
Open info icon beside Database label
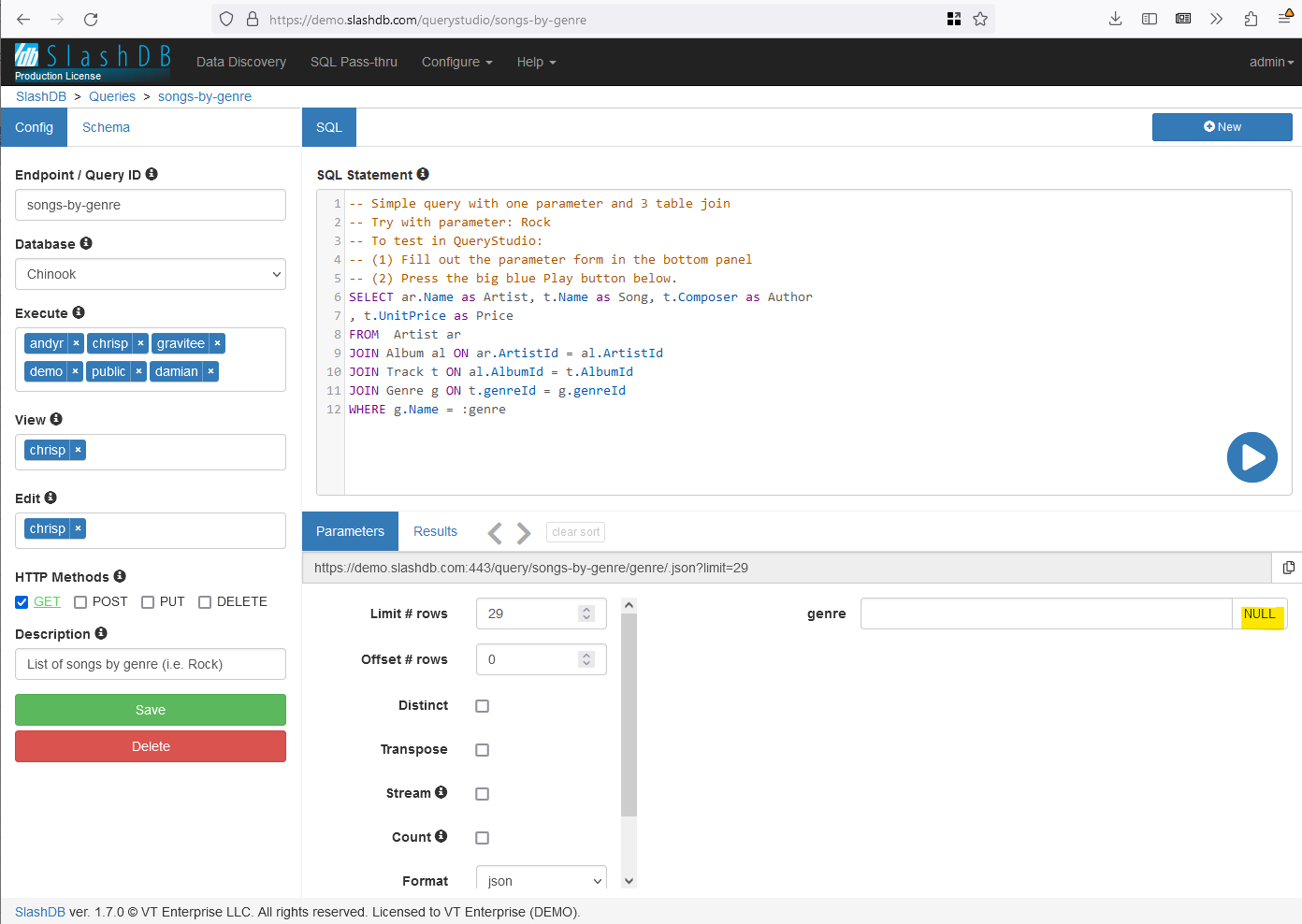tap(86, 243)
